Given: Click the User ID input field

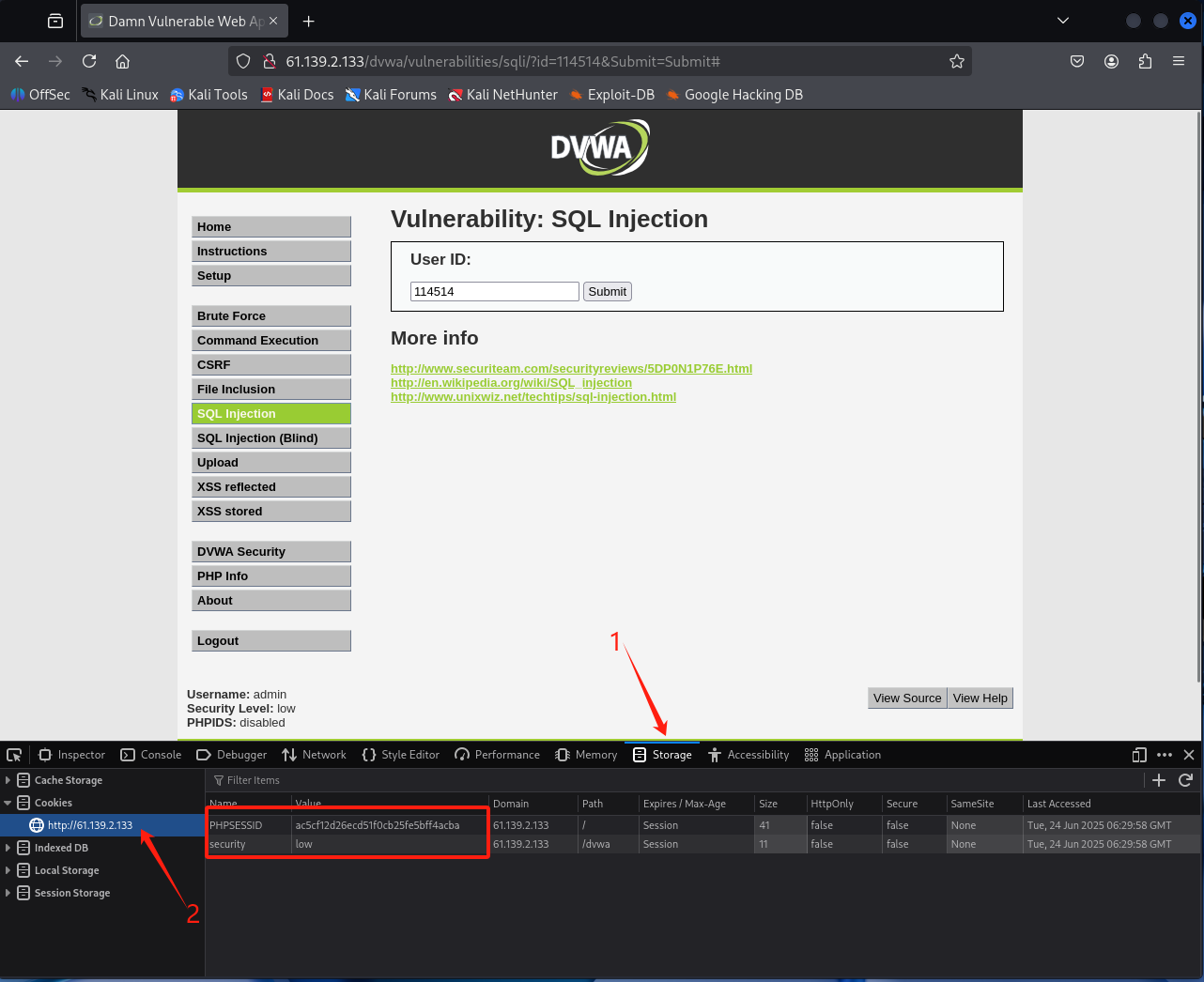Looking at the screenshot, I should click(x=494, y=291).
